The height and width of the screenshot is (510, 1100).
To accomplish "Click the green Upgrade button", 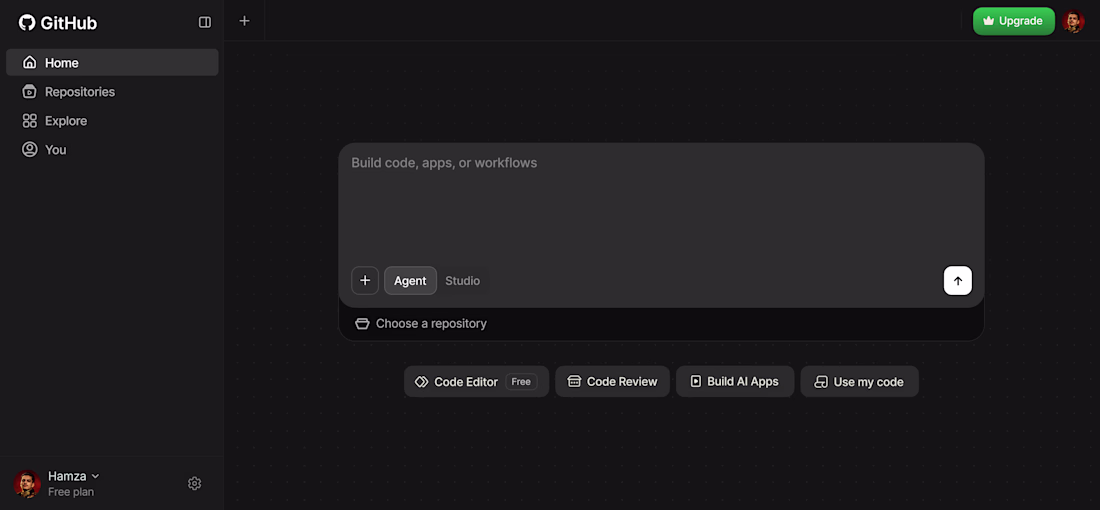I will [1014, 21].
